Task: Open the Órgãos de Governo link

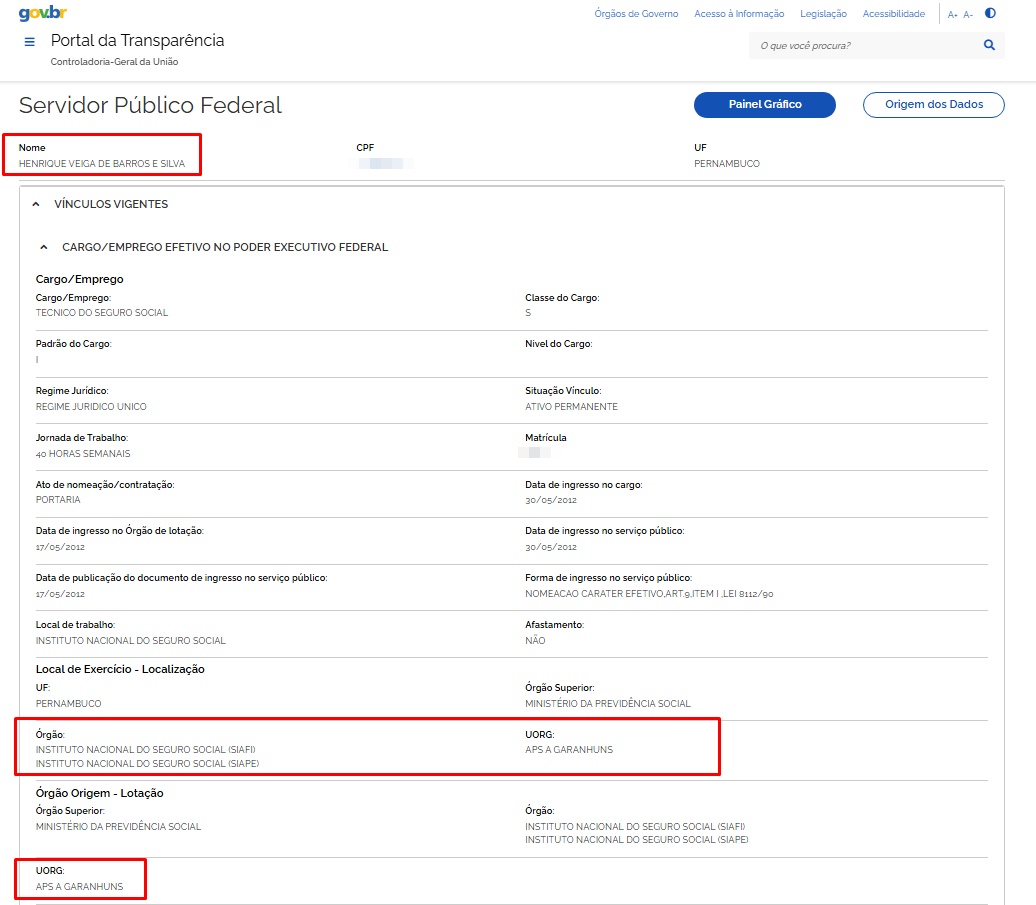Action: pos(636,14)
